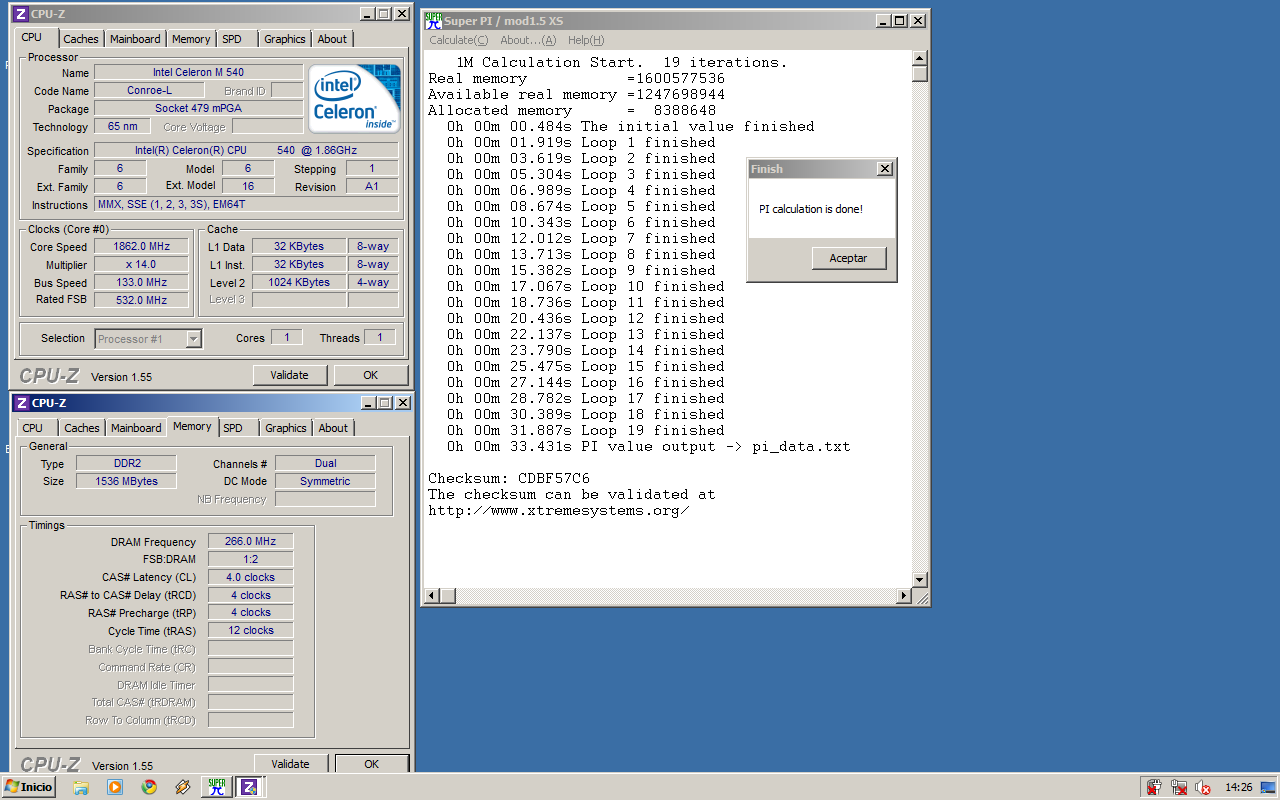This screenshot has height=800, width=1280.
Task: Select Mainboard tab in lower CPU-Z window
Action: click(x=136, y=428)
